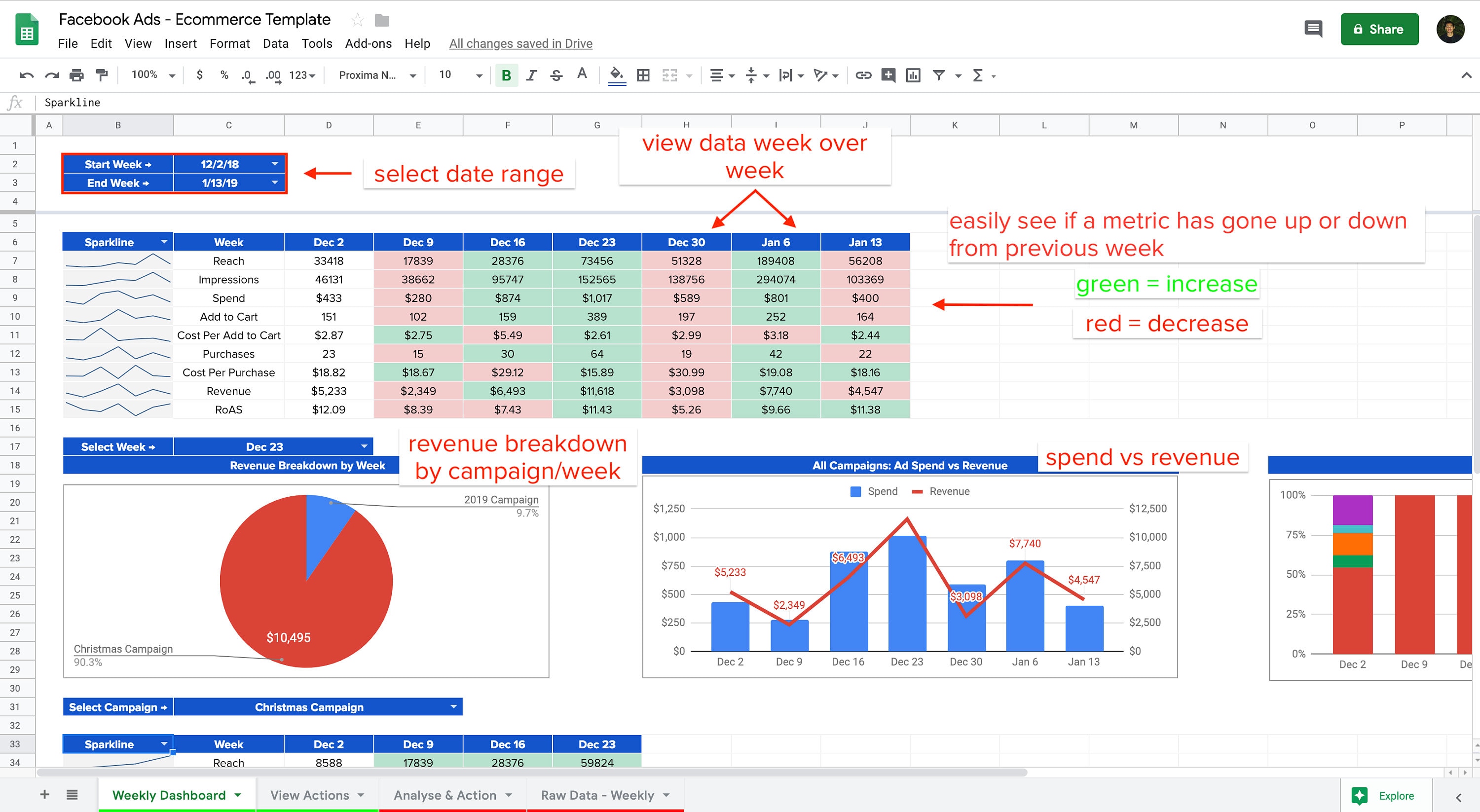Toggle italic formatting
The image size is (1480, 812).
pyautogui.click(x=531, y=74)
